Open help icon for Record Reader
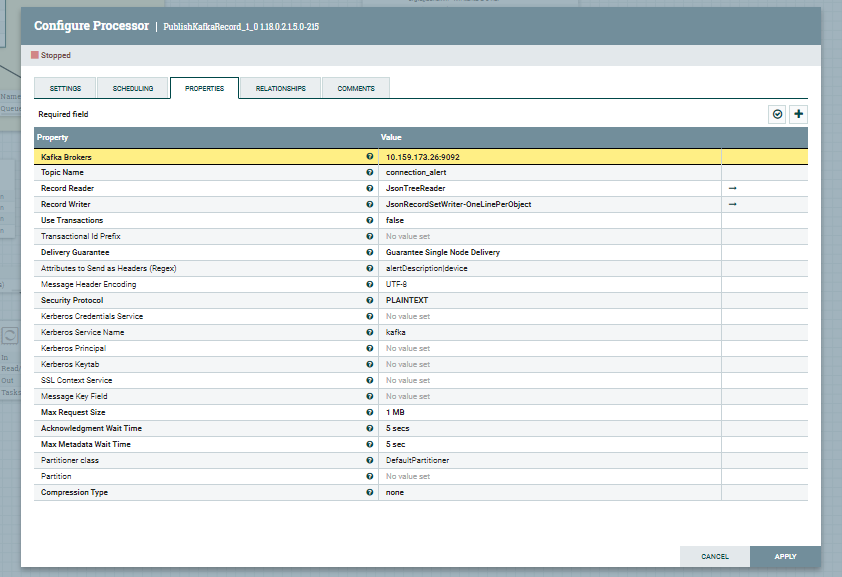Viewport: 842px width, 577px height. pos(369,188)
